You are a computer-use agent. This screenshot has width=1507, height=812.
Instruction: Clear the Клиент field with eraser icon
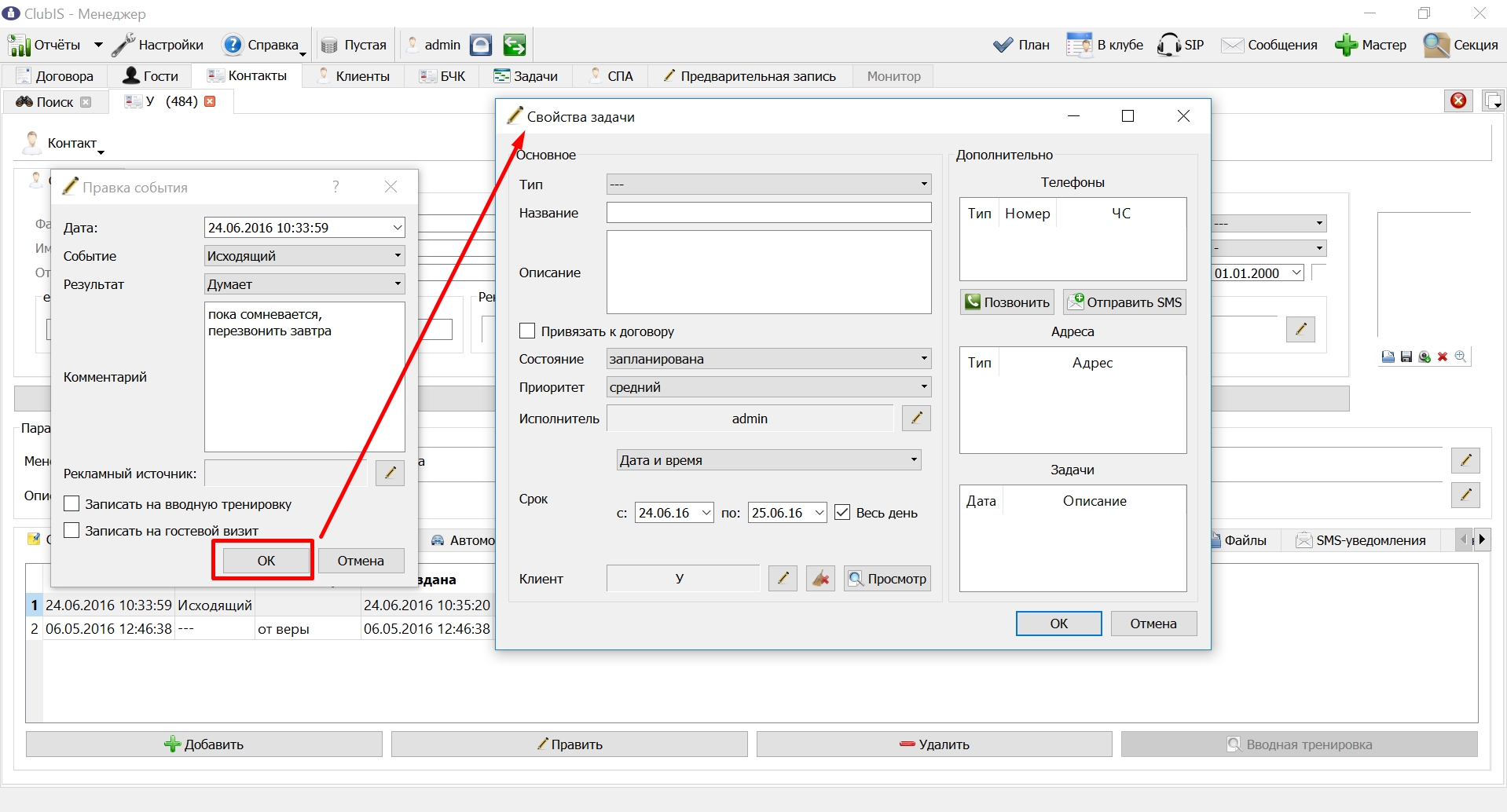[820, 579]
